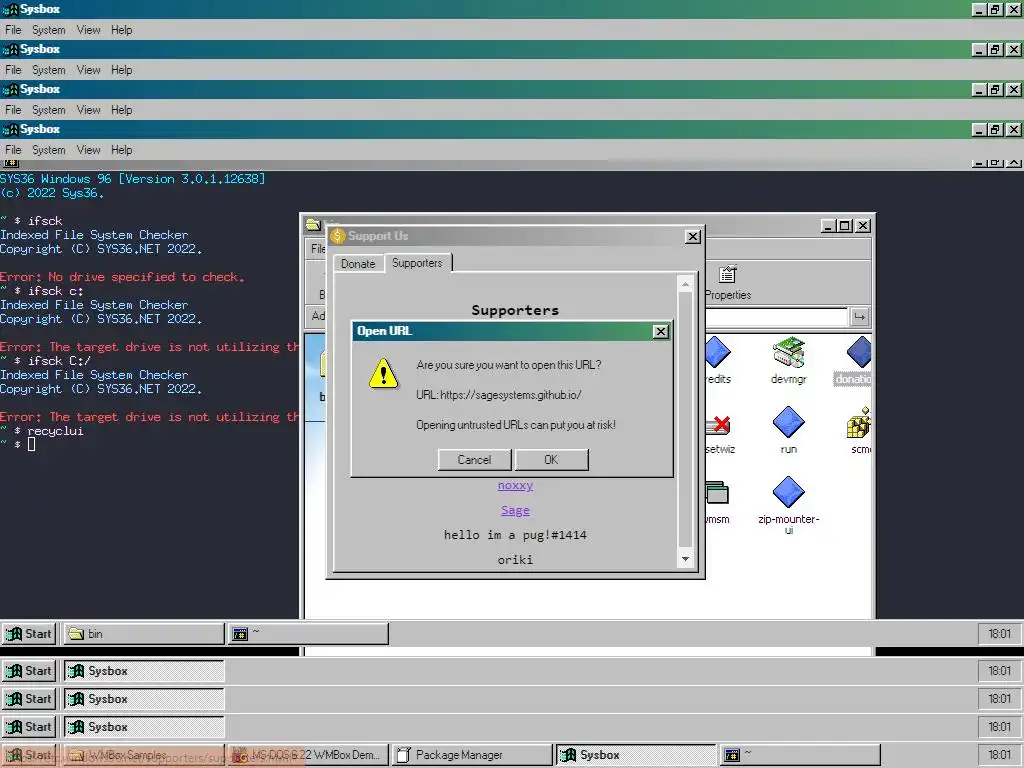1024x768 pixels.
Task: Click the outermost Sysbox window title icon
Action: [x=10, y=9]
